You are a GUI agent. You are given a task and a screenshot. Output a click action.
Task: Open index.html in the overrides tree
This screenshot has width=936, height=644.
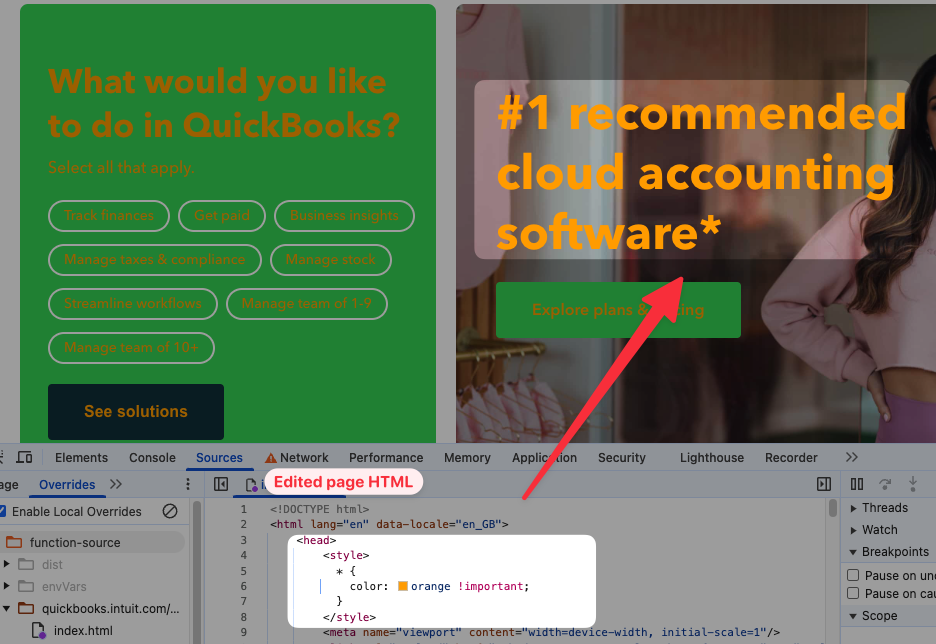[x=83, y=630]
